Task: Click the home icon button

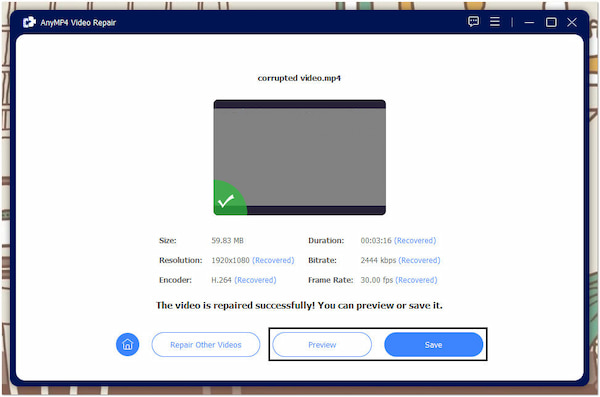Action: point(127,344)
